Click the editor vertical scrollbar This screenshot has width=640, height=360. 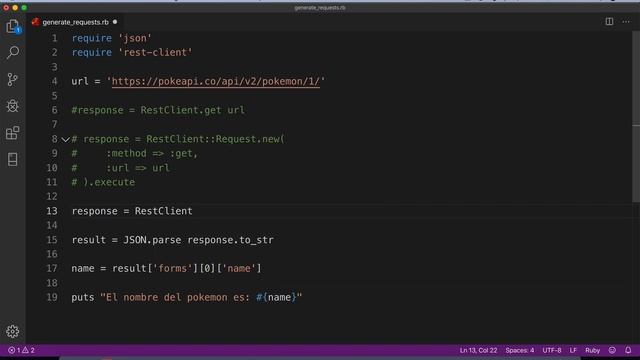[x=636, y=116]
